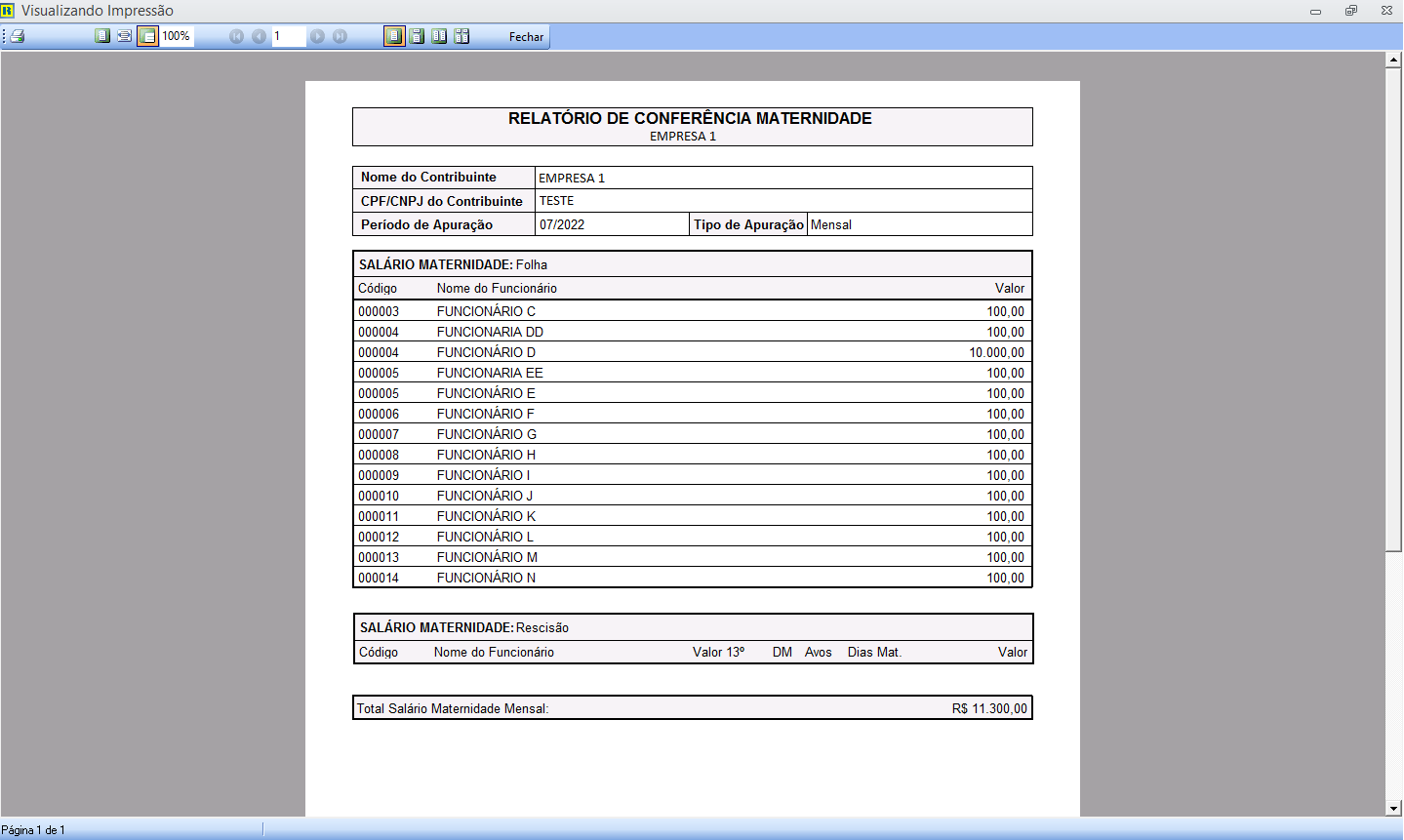
Task: Click the Tipo de Apuração value Mensal
Action: click(x=831, y=224)
